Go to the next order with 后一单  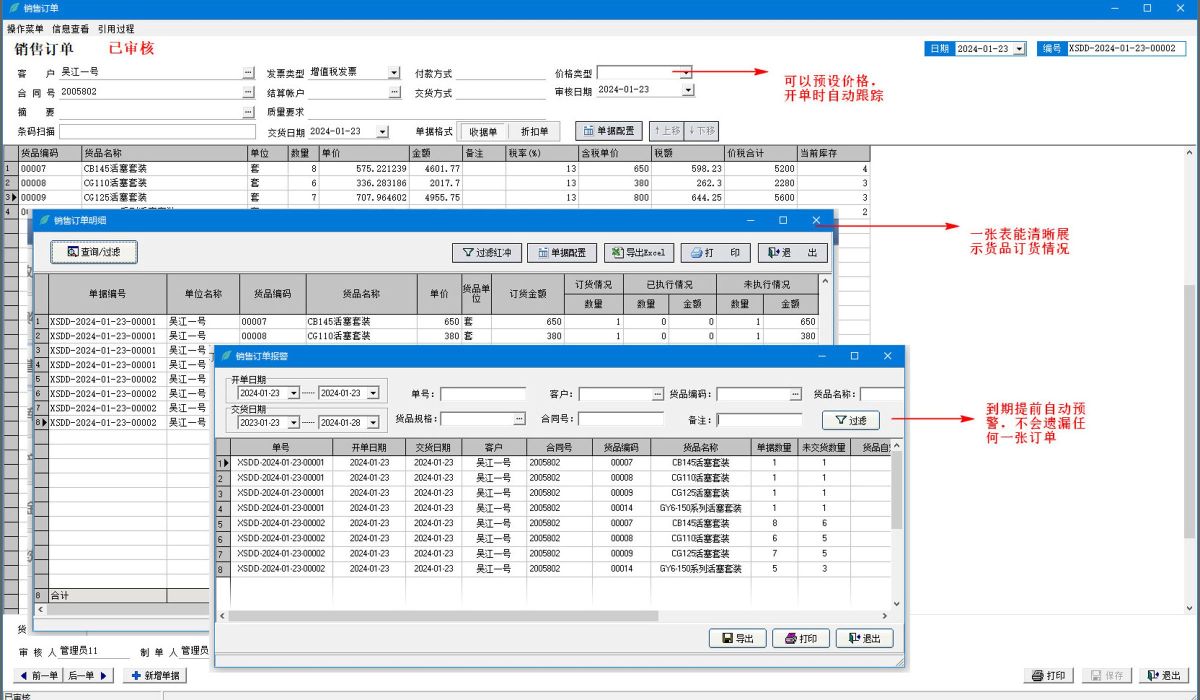click(x=88, y=676)
